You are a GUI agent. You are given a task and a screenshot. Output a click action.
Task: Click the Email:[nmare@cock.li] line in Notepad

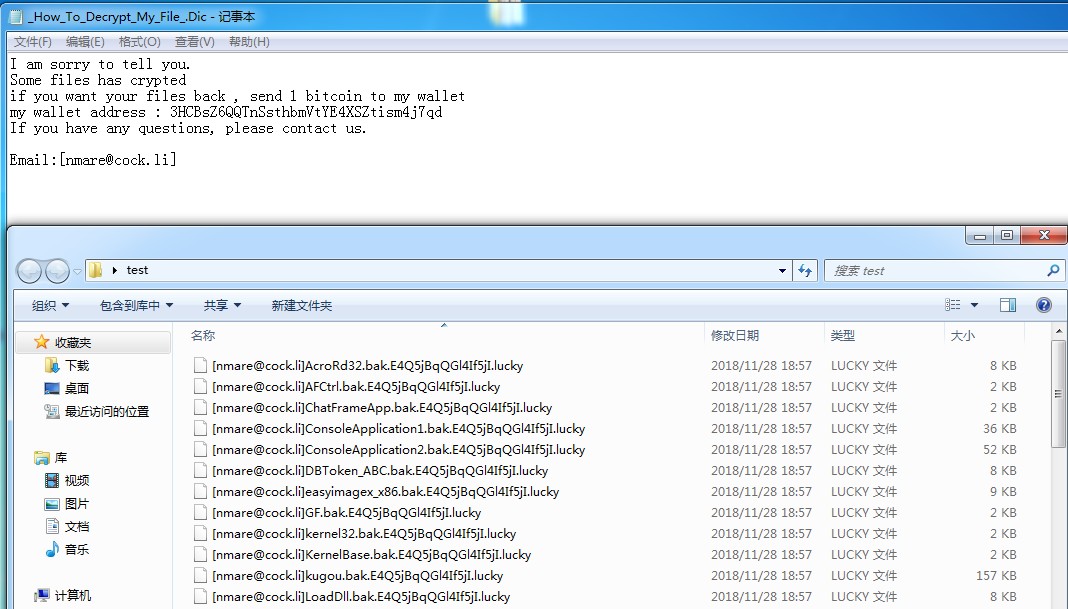[93, 159]
